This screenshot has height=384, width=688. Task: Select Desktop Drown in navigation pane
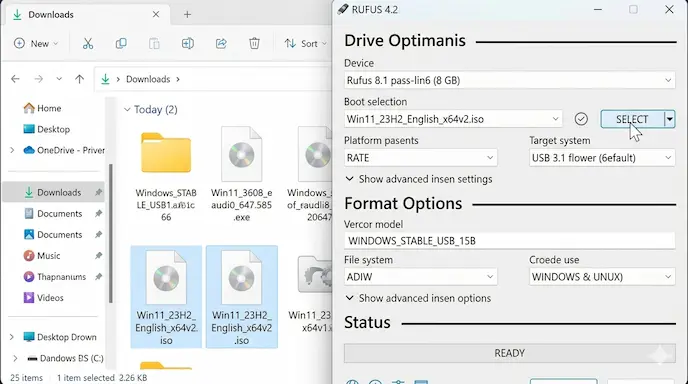point(60,337)
